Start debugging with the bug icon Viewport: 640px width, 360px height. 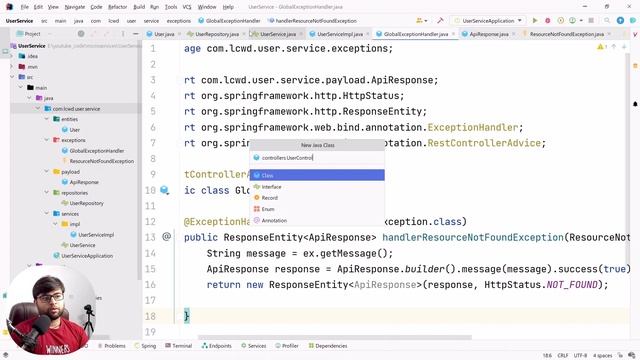click(x=547, y=20)
